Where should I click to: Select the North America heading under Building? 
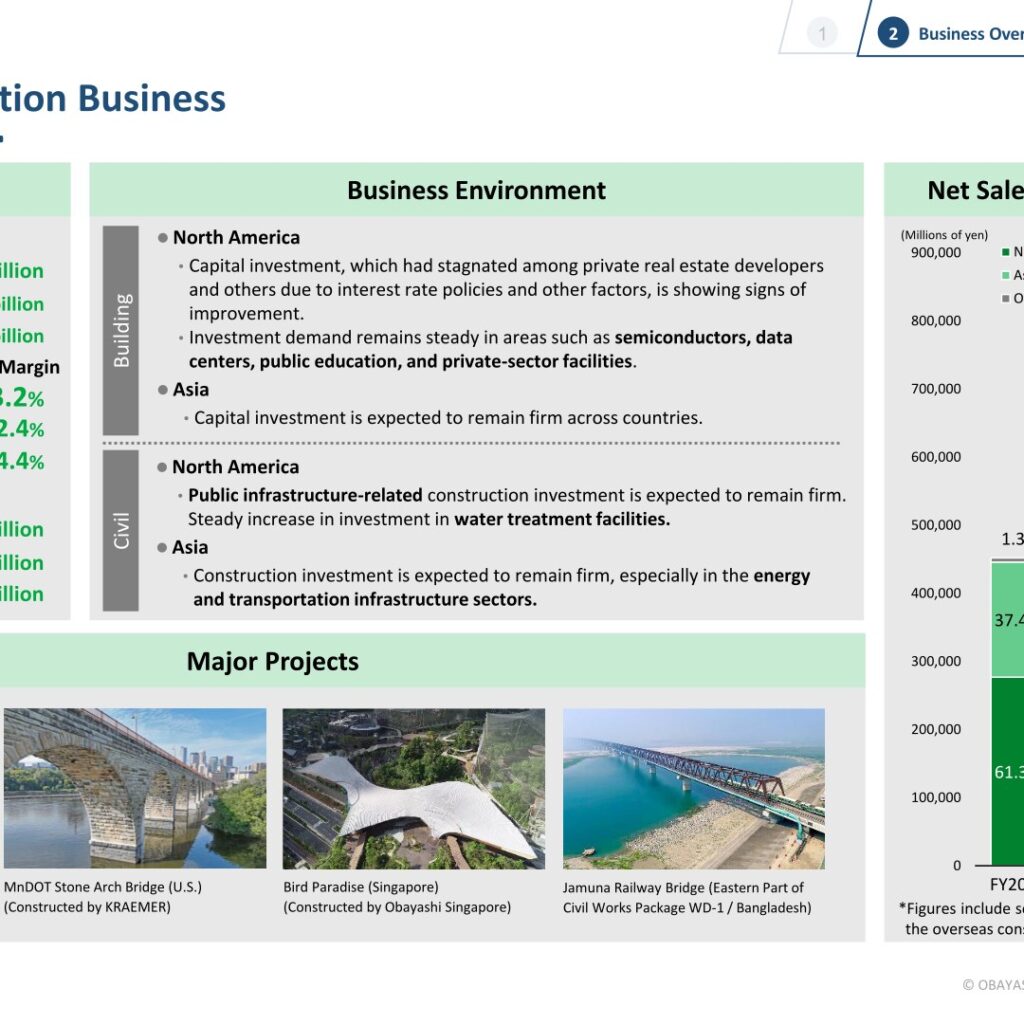[236, 237]
